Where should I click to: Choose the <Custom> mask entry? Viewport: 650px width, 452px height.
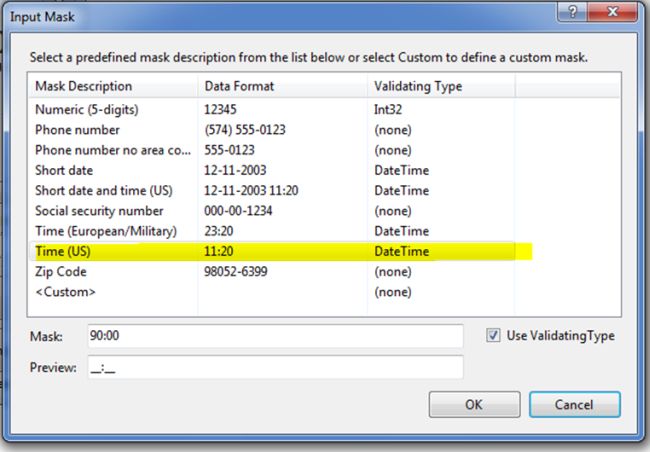coord(65,292)
